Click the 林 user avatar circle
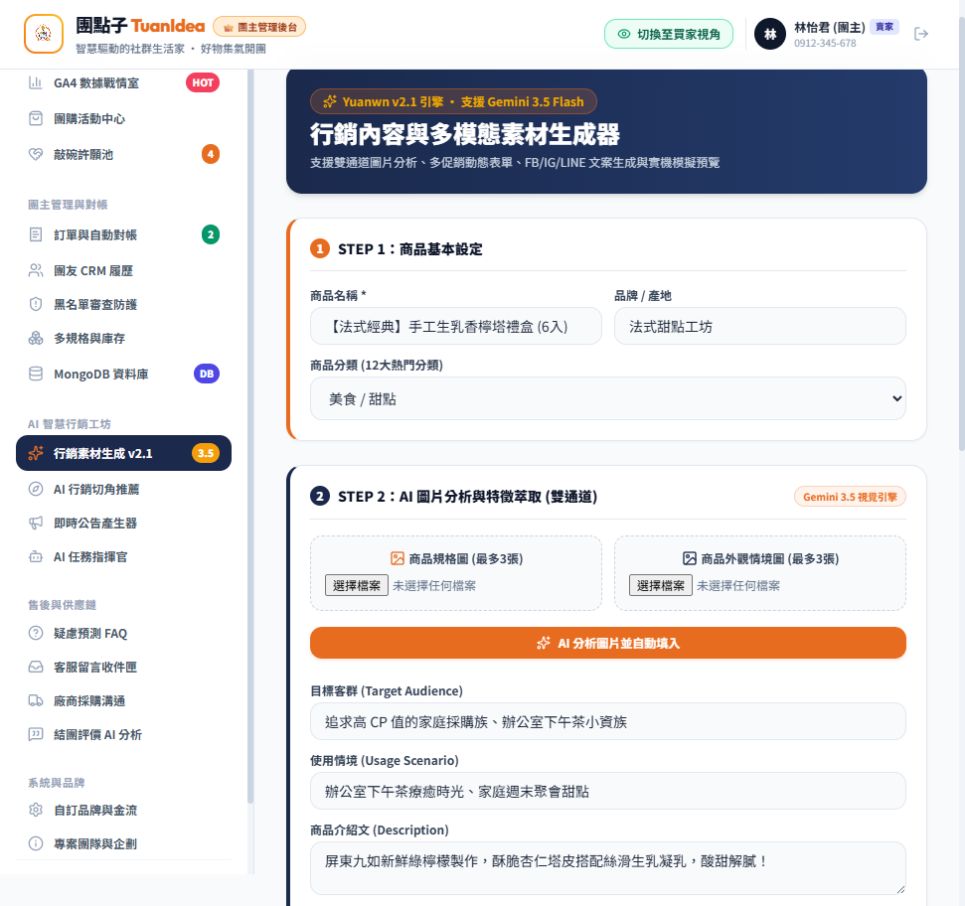The height and width of the screenshot is (906, 965). (x=770, y=34)
